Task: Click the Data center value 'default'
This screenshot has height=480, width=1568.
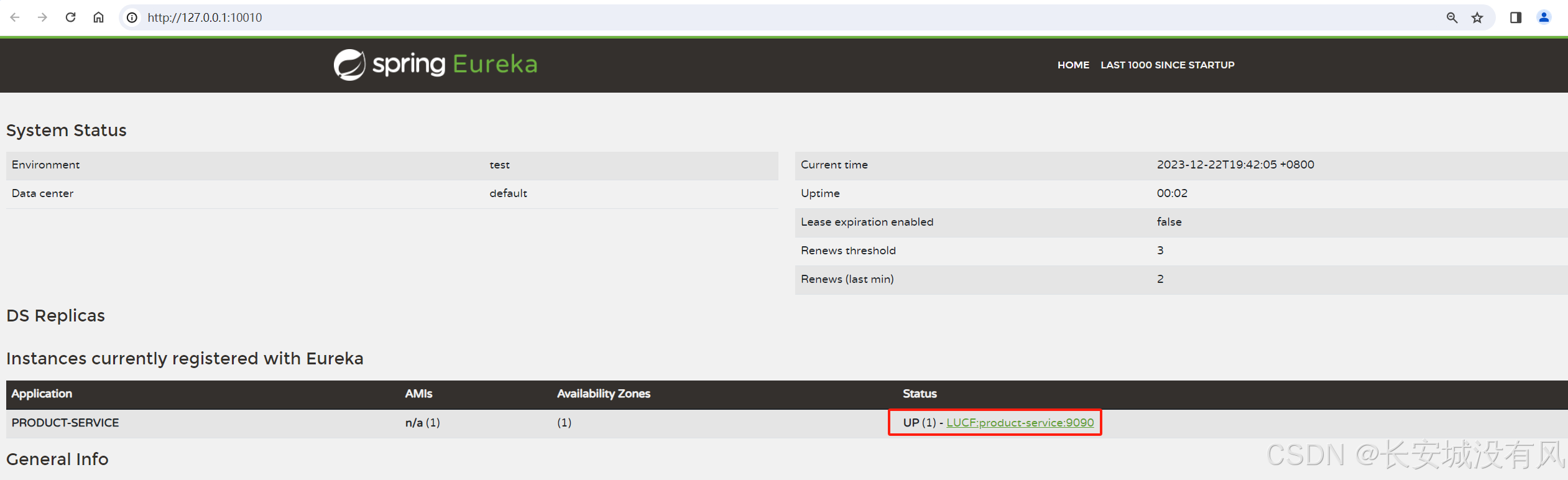Action: tap(508, 193)
